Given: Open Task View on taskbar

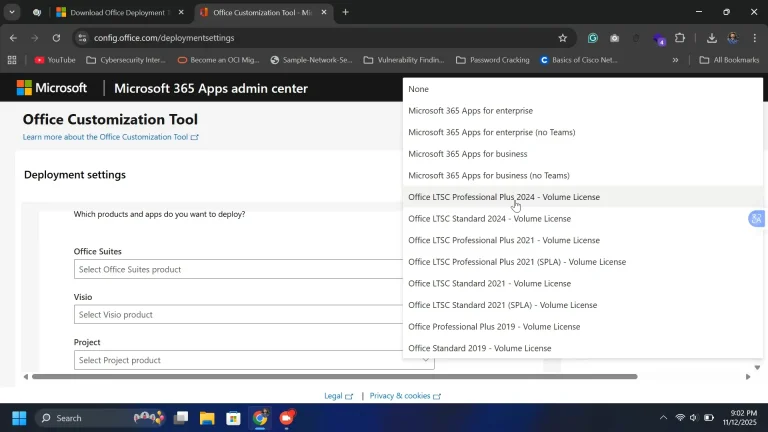Looking at the screenshot, I should click(181, 418).
